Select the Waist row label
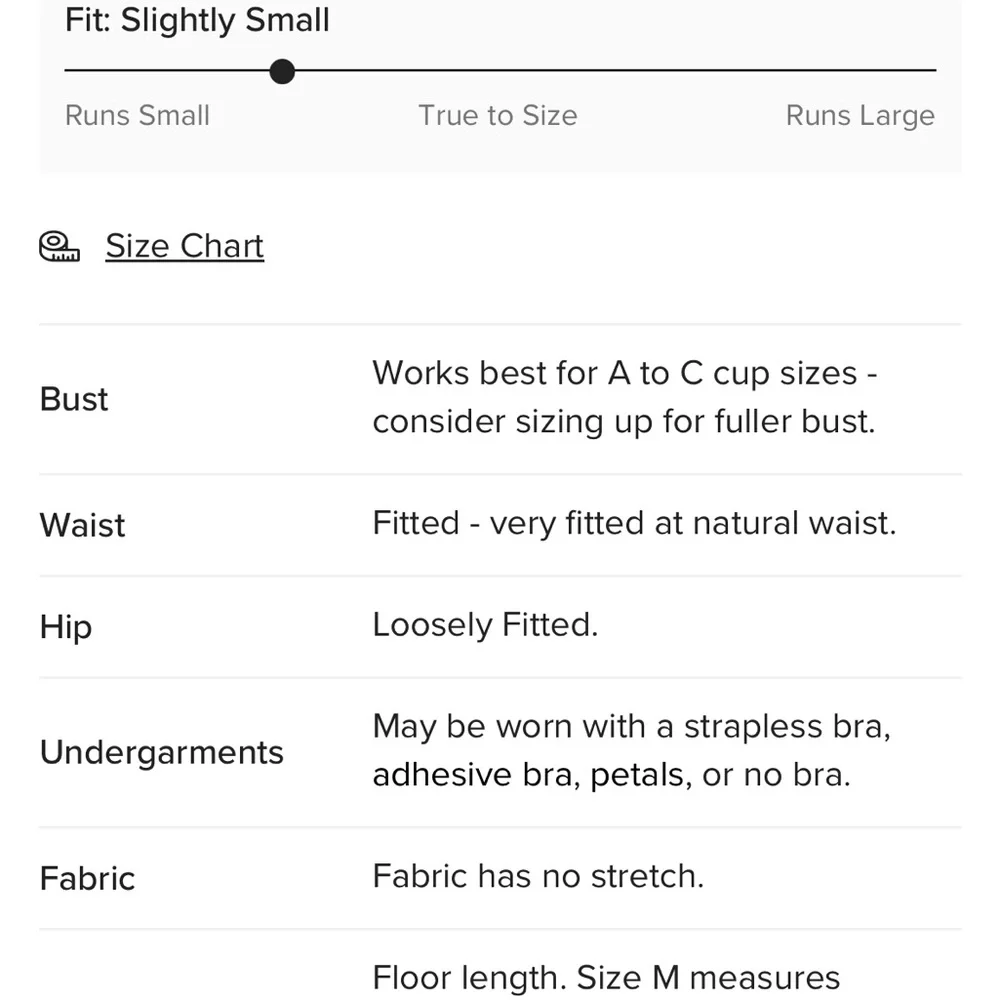 82,525
